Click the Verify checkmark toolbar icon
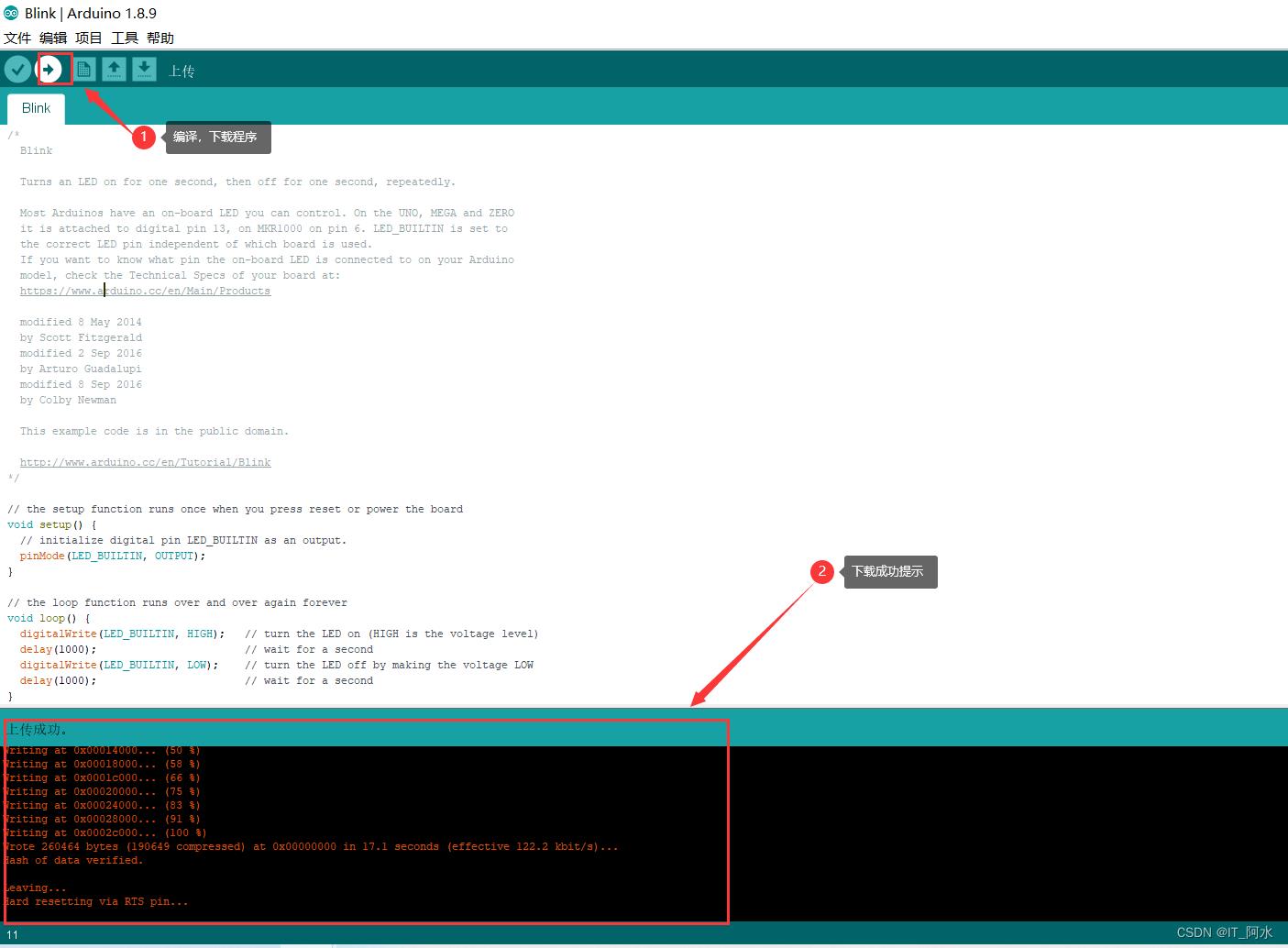This screenshot has height=948, width=1288. [17, 69]
